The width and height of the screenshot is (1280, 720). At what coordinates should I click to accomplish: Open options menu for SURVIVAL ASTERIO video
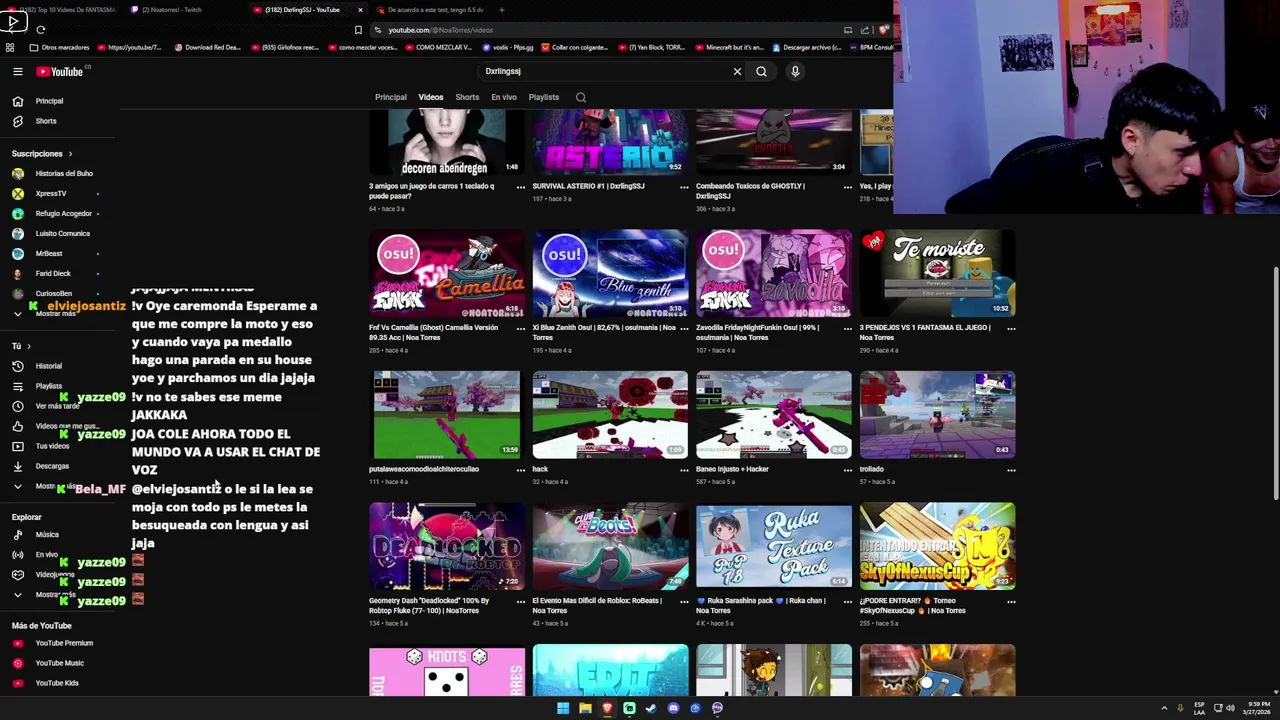(x=684, y=187)
